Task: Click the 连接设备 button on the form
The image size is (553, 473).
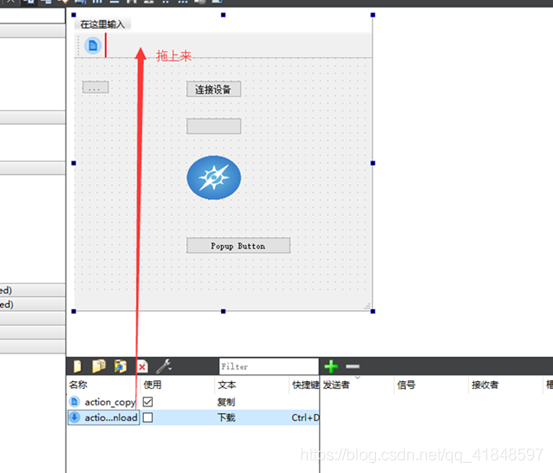Action: [x=214, y=89]
